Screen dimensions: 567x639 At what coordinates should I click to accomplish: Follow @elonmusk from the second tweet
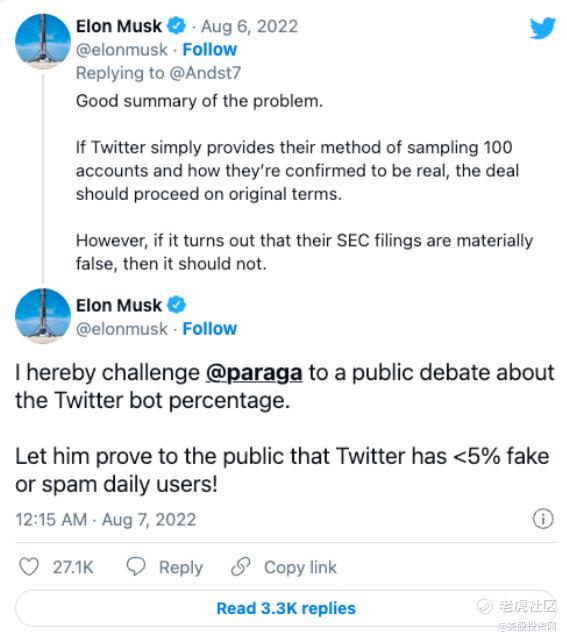coord(210,328)
